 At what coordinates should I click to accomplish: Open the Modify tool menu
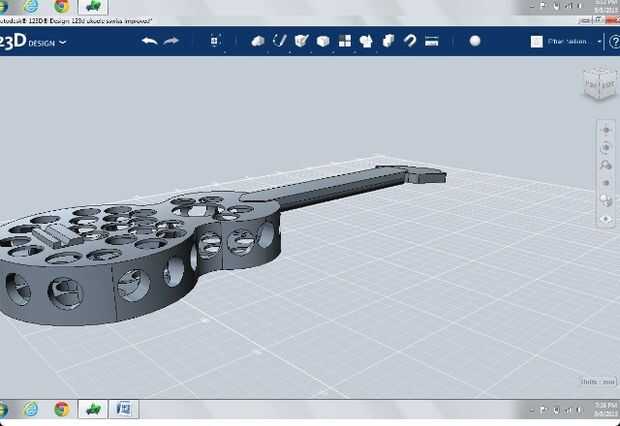pos(323,41)
